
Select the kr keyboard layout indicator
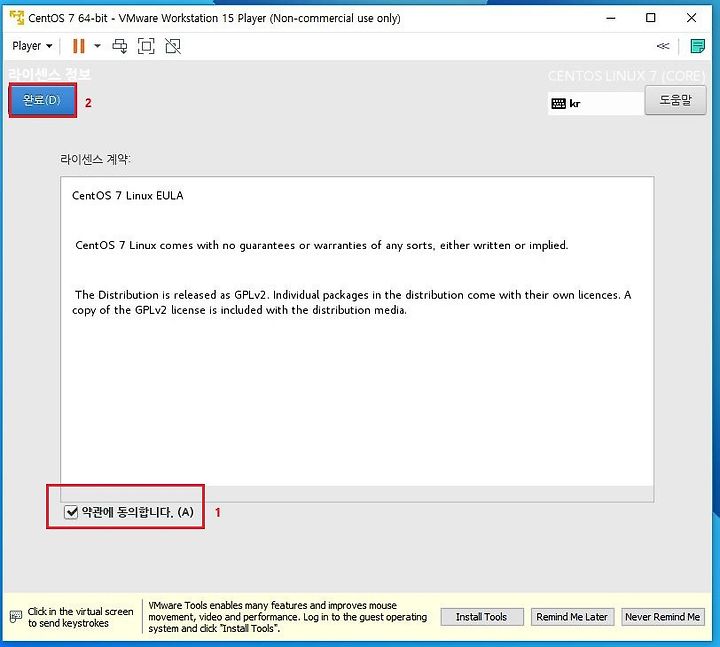pos(596,103)
